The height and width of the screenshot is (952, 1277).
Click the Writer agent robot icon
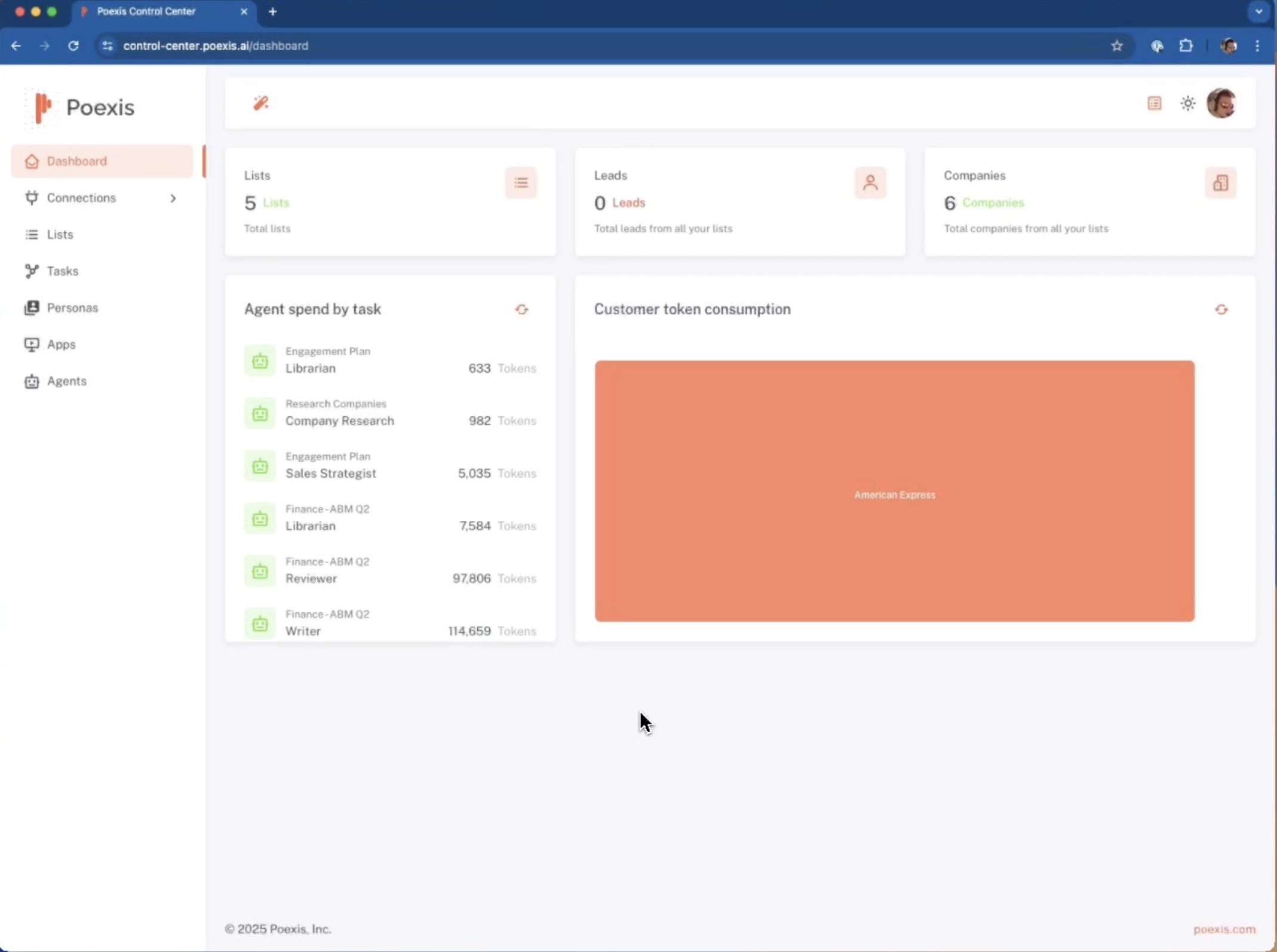pyautogui.click(x=260, y=624)
